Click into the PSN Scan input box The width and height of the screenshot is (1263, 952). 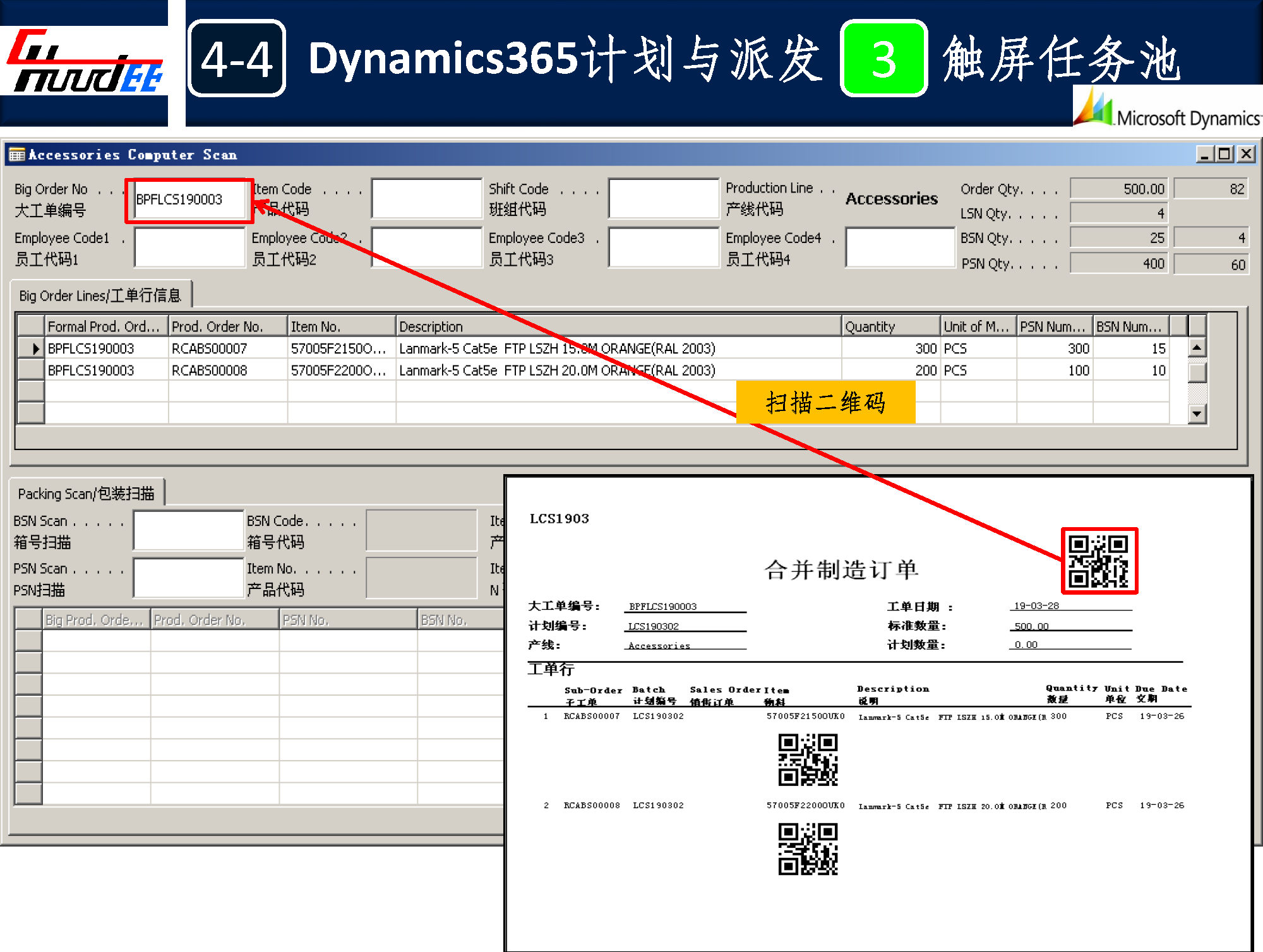189,578
